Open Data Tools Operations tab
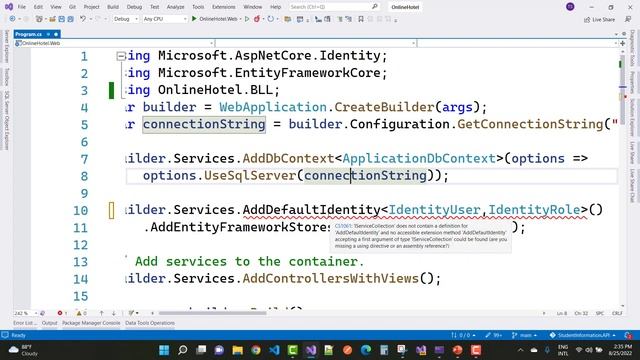Screen dimensions: 640x360 (x=150, y=323)
